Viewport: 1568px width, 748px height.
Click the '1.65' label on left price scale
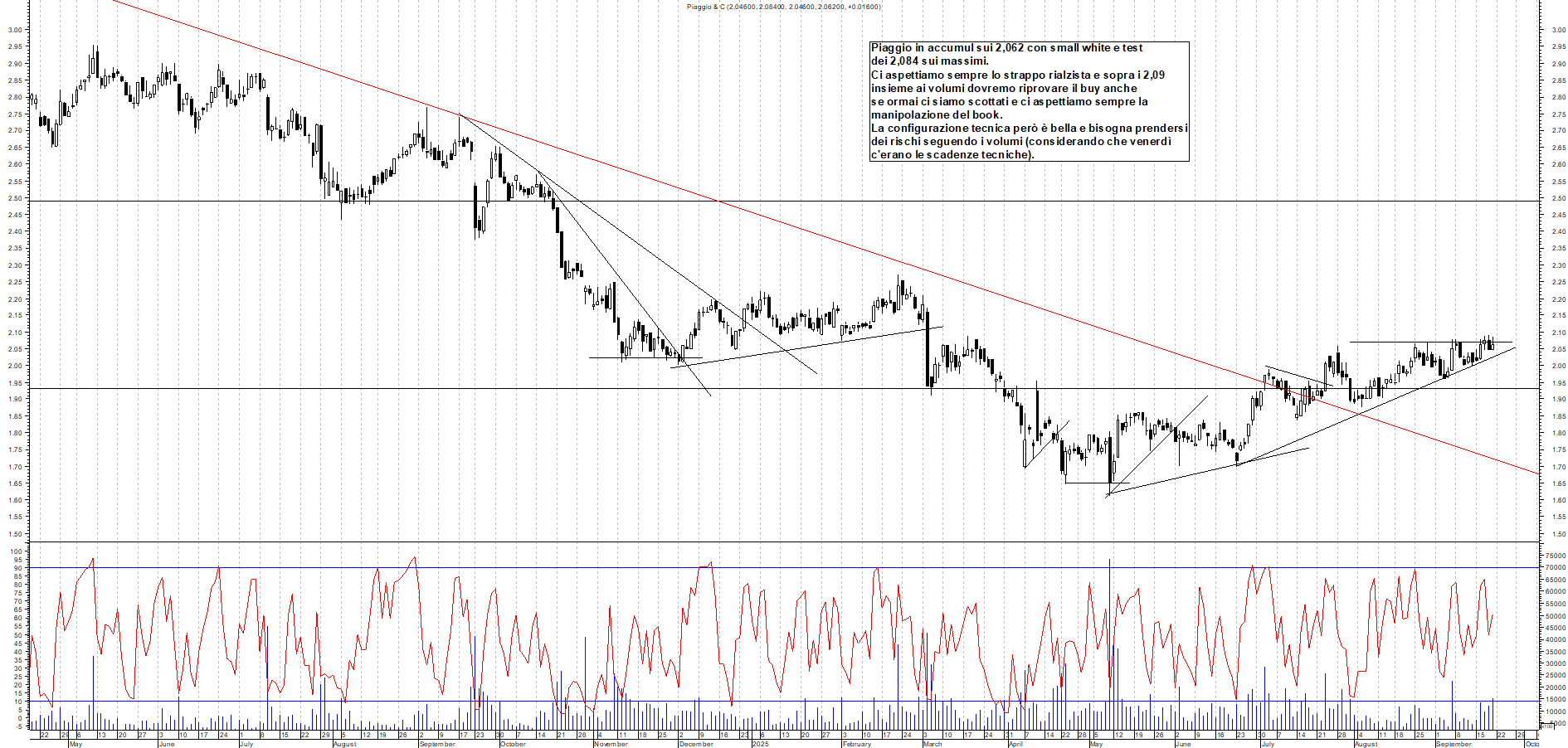[15, 483]
